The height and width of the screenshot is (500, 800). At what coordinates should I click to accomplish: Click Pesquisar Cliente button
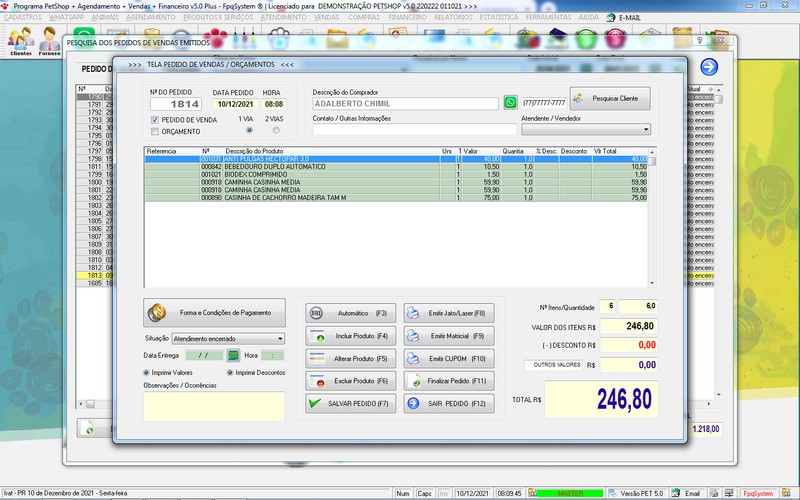point(610,98)
